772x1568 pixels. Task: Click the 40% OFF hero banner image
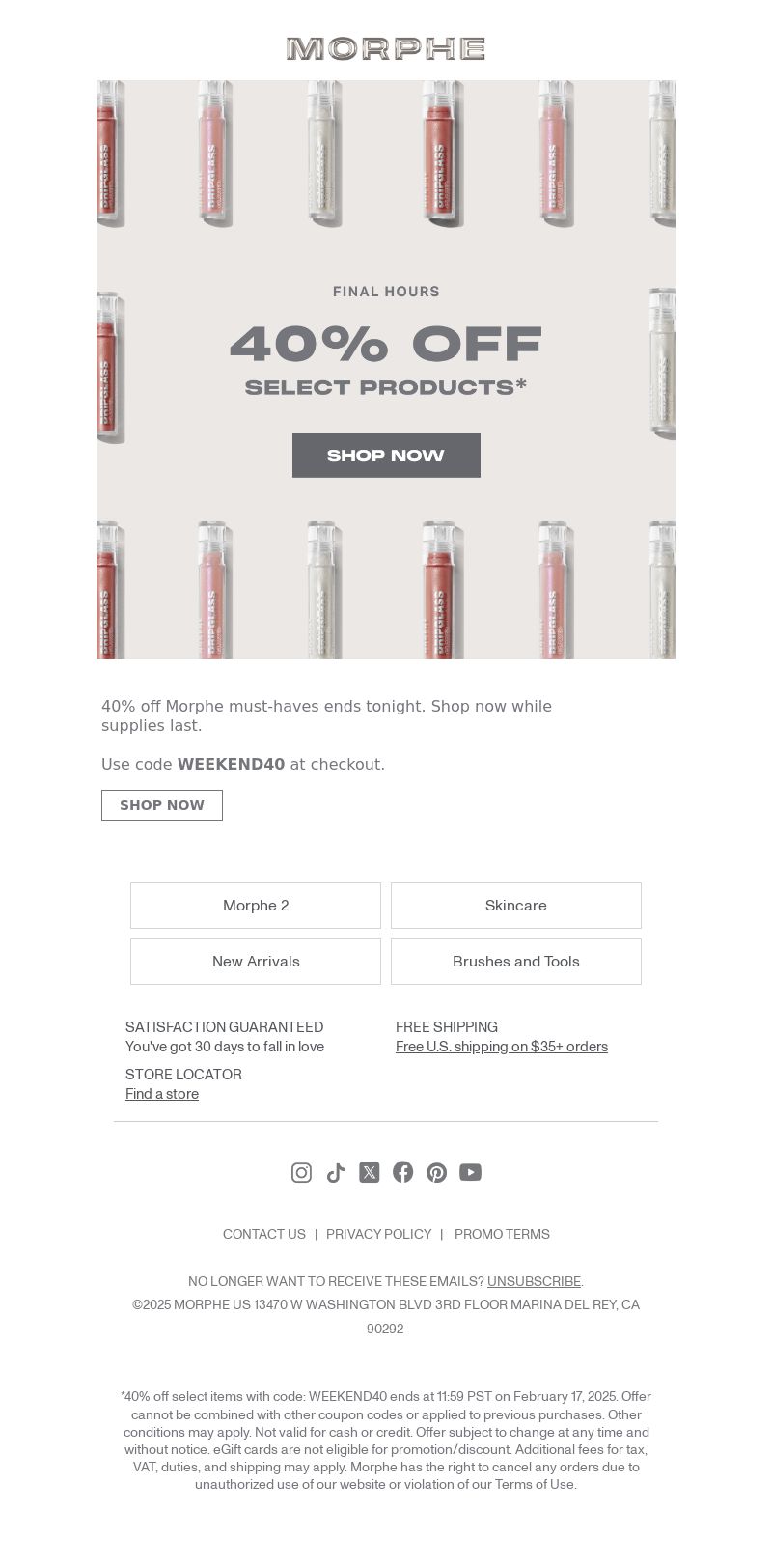click(x=386, y=370)
